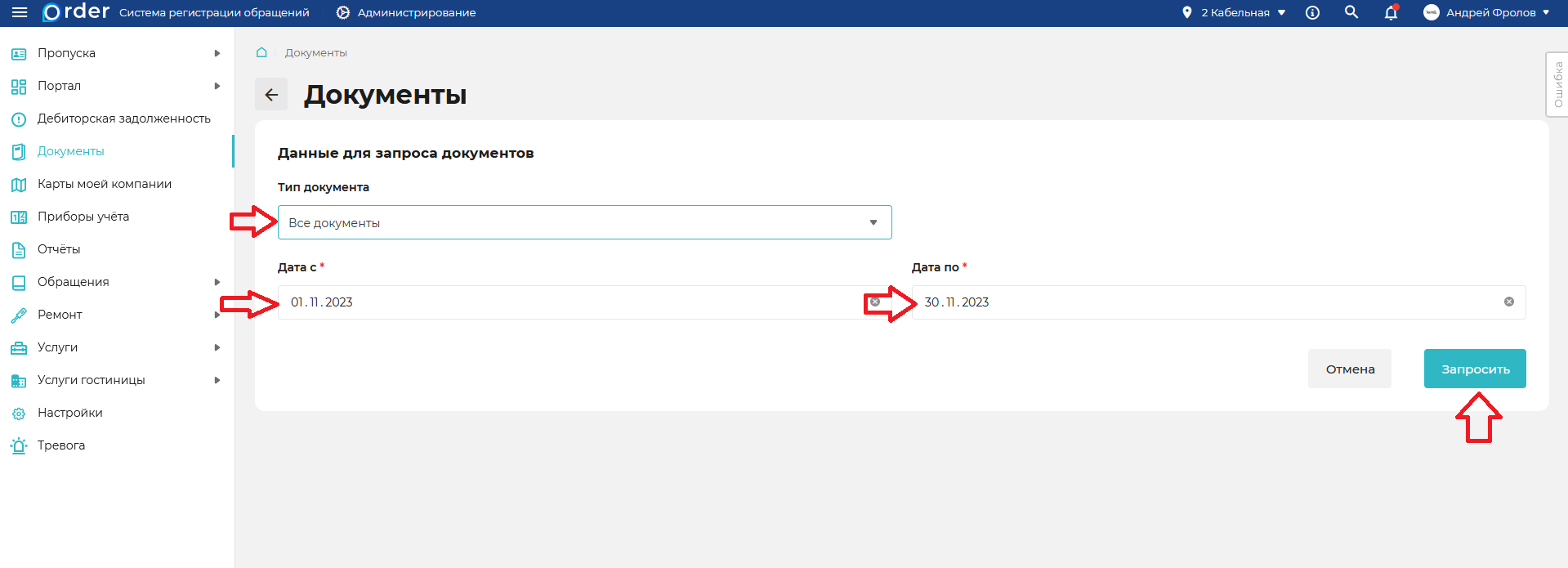Screen dimensions: 1568x568
Task: Select Приборы учёта in sidebar
Action: 83,217
